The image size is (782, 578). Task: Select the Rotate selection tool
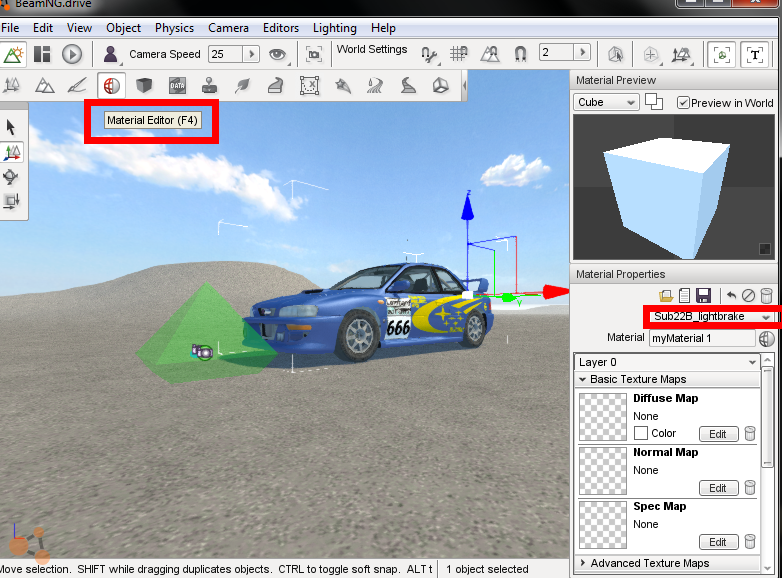(x=10, y=177)
